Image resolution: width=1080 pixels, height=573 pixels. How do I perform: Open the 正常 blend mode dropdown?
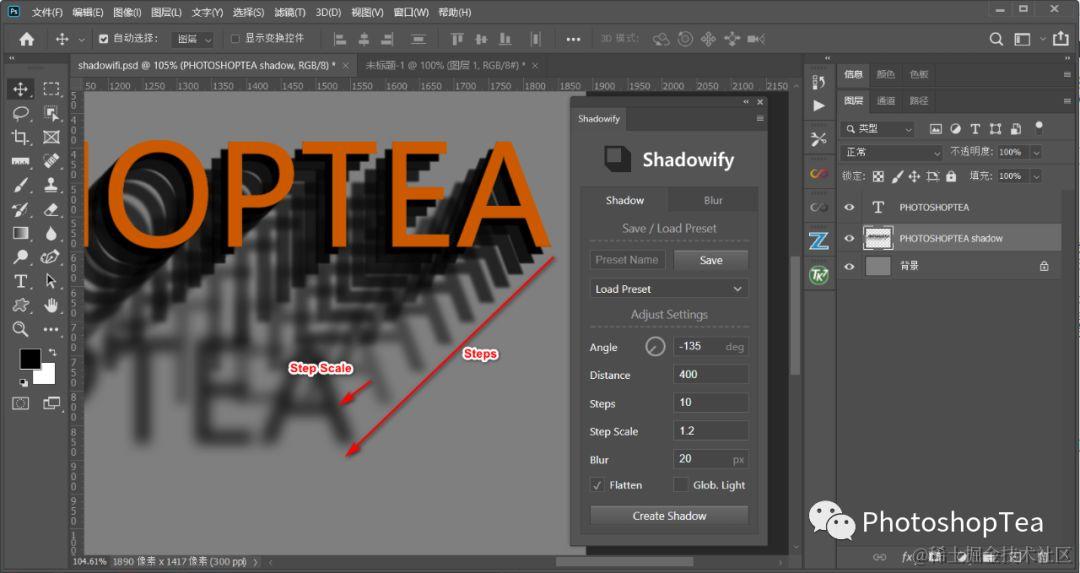[x=891, y=152]
